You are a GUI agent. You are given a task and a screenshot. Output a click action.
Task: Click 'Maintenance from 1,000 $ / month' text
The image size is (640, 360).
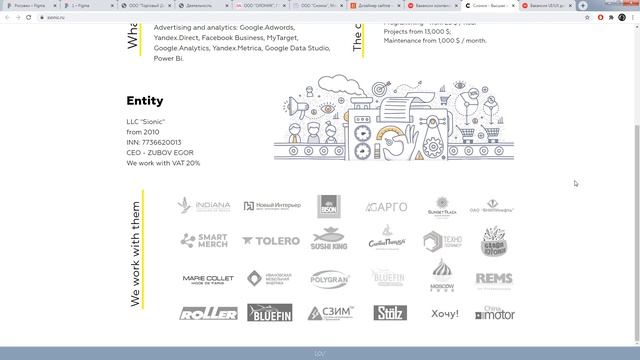click(x=435, y=41)
